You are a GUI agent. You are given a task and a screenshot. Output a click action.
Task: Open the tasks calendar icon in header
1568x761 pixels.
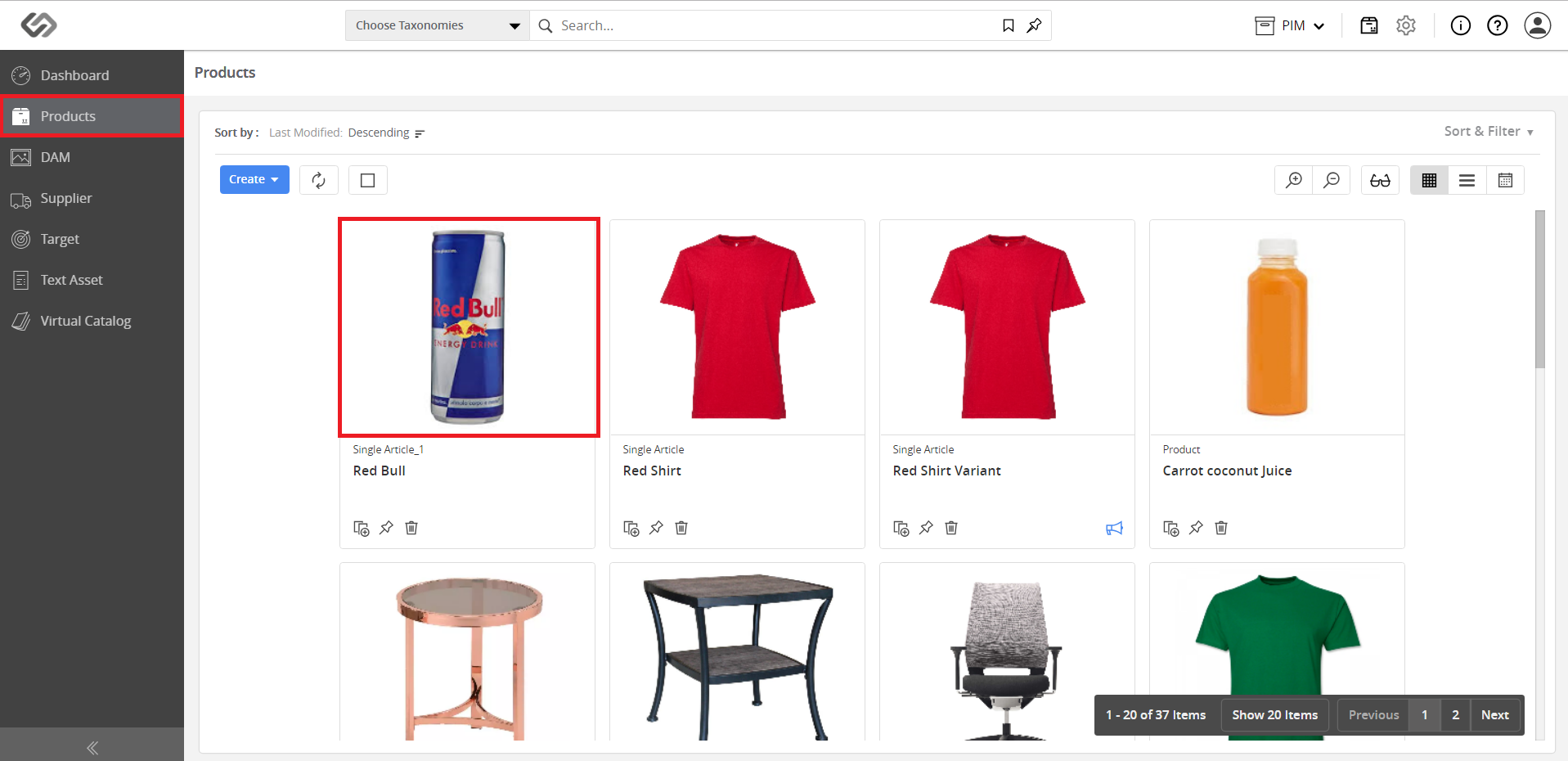pyautogui.click(x=1369, y=25)
